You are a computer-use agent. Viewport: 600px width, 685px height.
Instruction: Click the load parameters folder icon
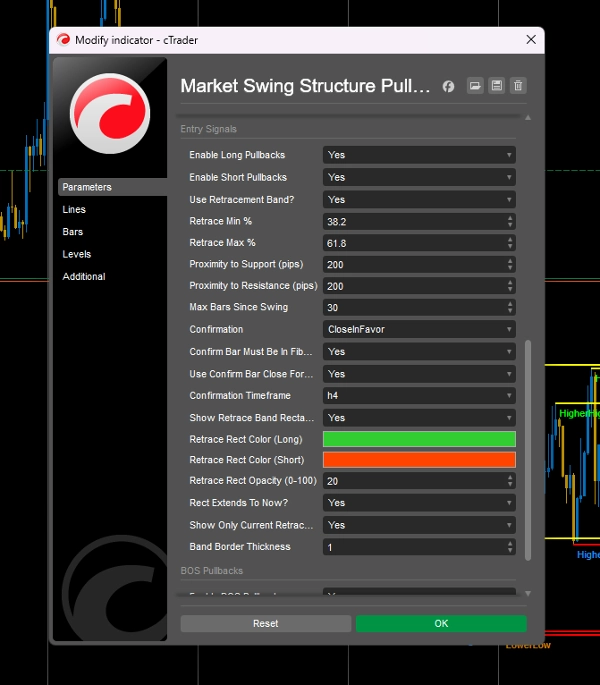(475, 86)
